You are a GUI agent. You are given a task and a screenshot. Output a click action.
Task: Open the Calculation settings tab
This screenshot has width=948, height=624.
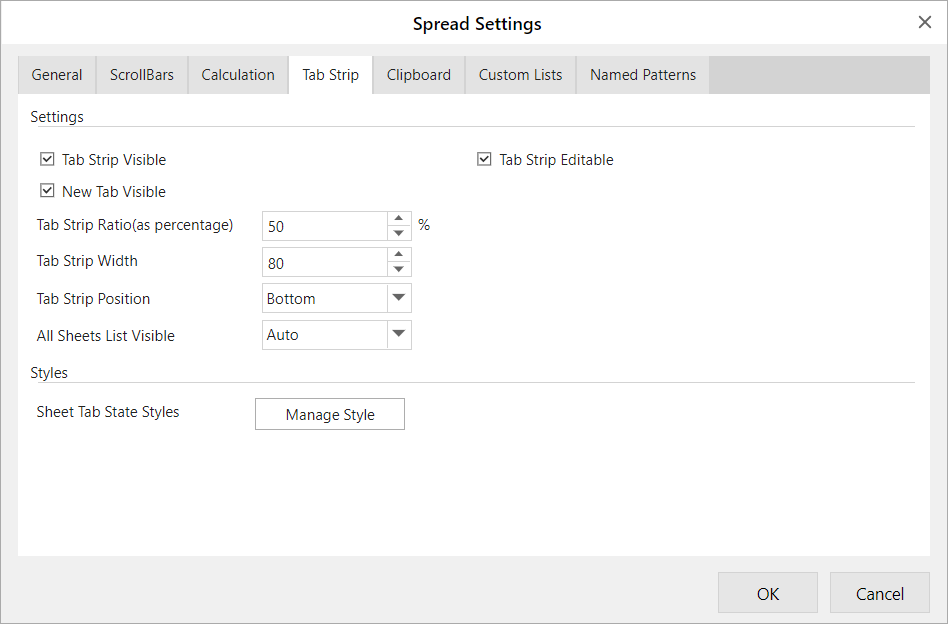(x=237, y=74)
